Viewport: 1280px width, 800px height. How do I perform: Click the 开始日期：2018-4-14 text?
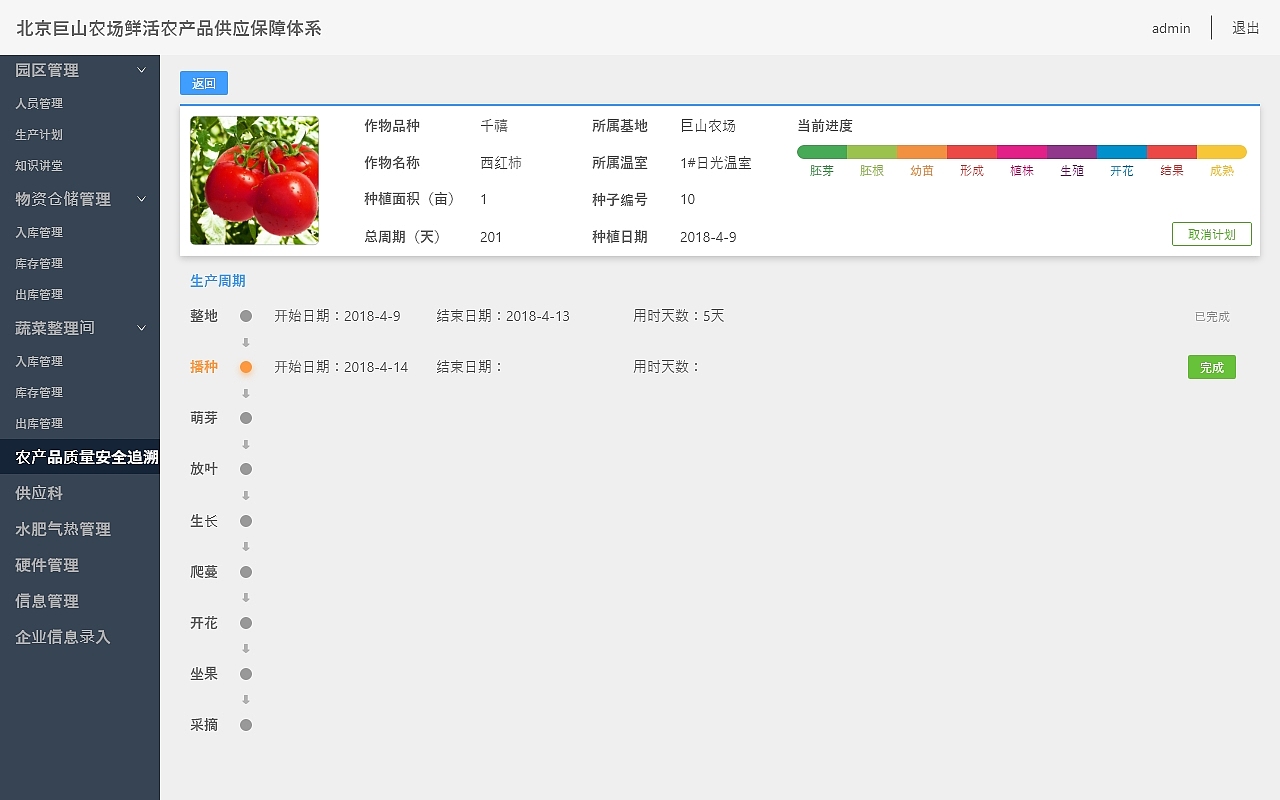click(x=341, y=367)
